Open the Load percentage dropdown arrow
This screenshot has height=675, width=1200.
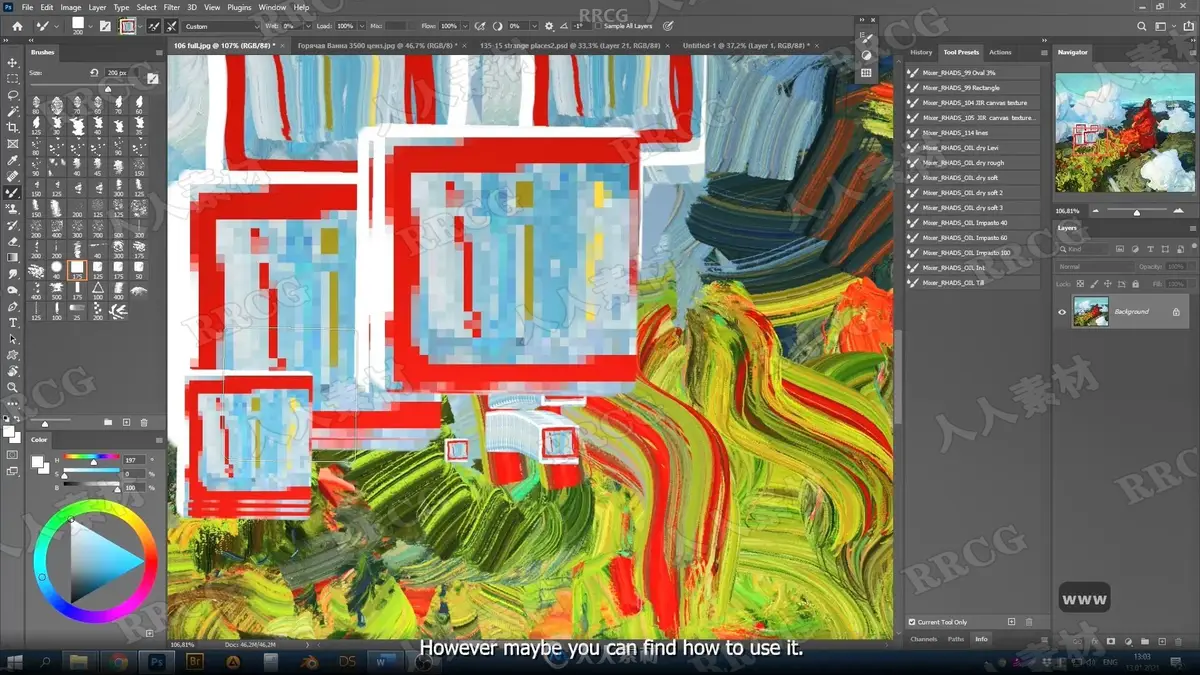(x=360, y=26)
